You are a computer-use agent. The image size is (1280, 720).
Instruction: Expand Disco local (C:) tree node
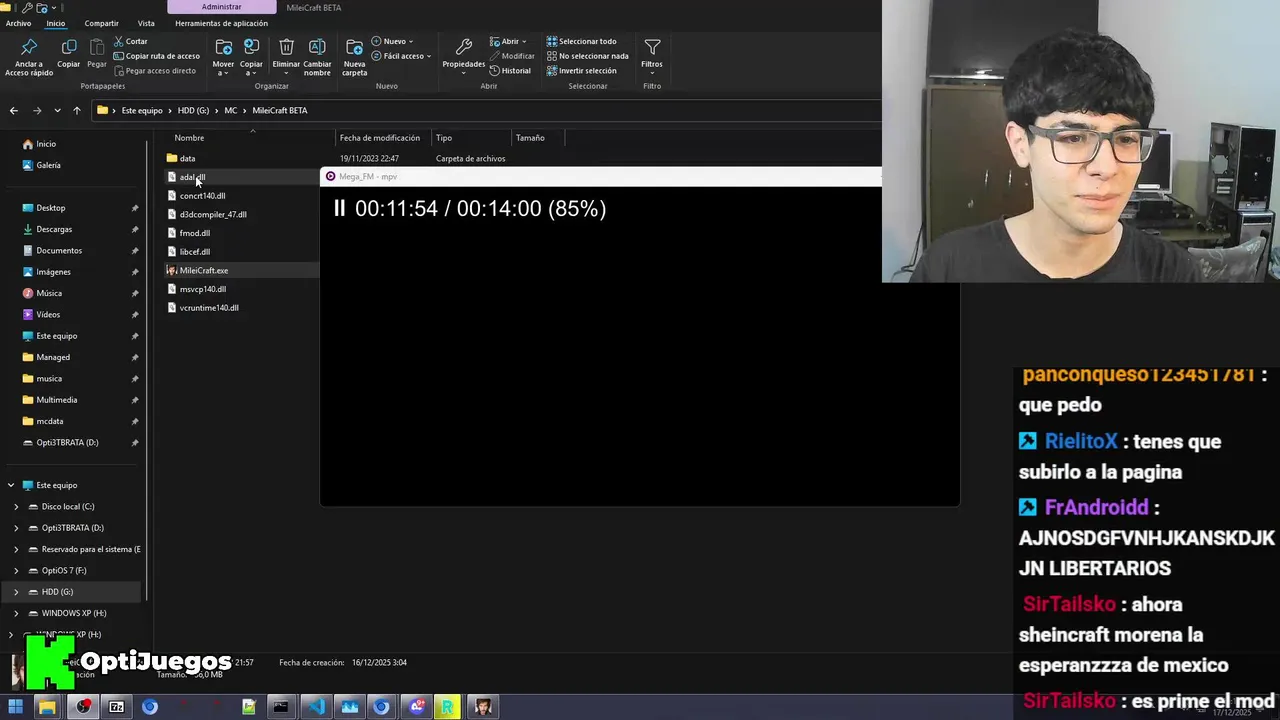tap(16, 506)
